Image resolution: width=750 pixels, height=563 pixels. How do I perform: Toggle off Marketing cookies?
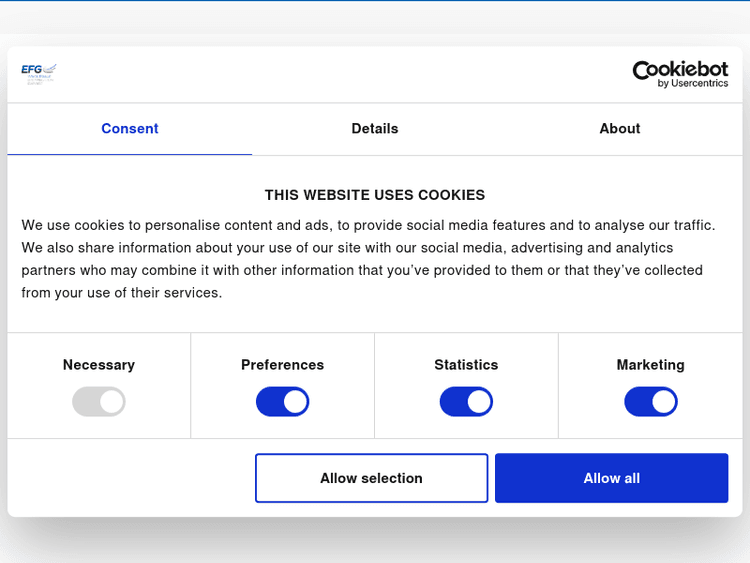pos(651,402)
